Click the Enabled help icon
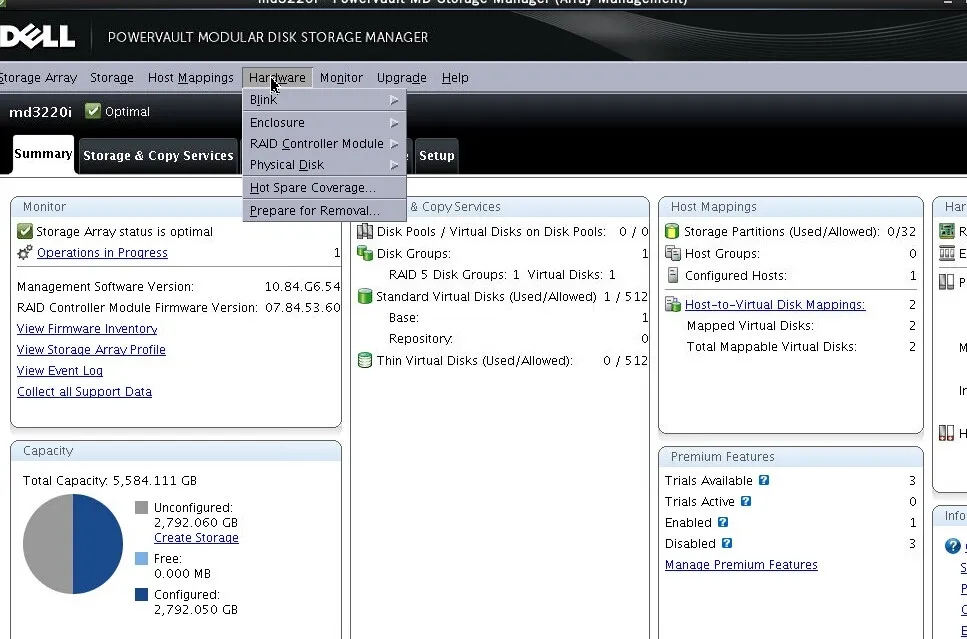Image resolution: width=967 pixels, height=639 pixels. pyautogui.click(x=723, y=522)
